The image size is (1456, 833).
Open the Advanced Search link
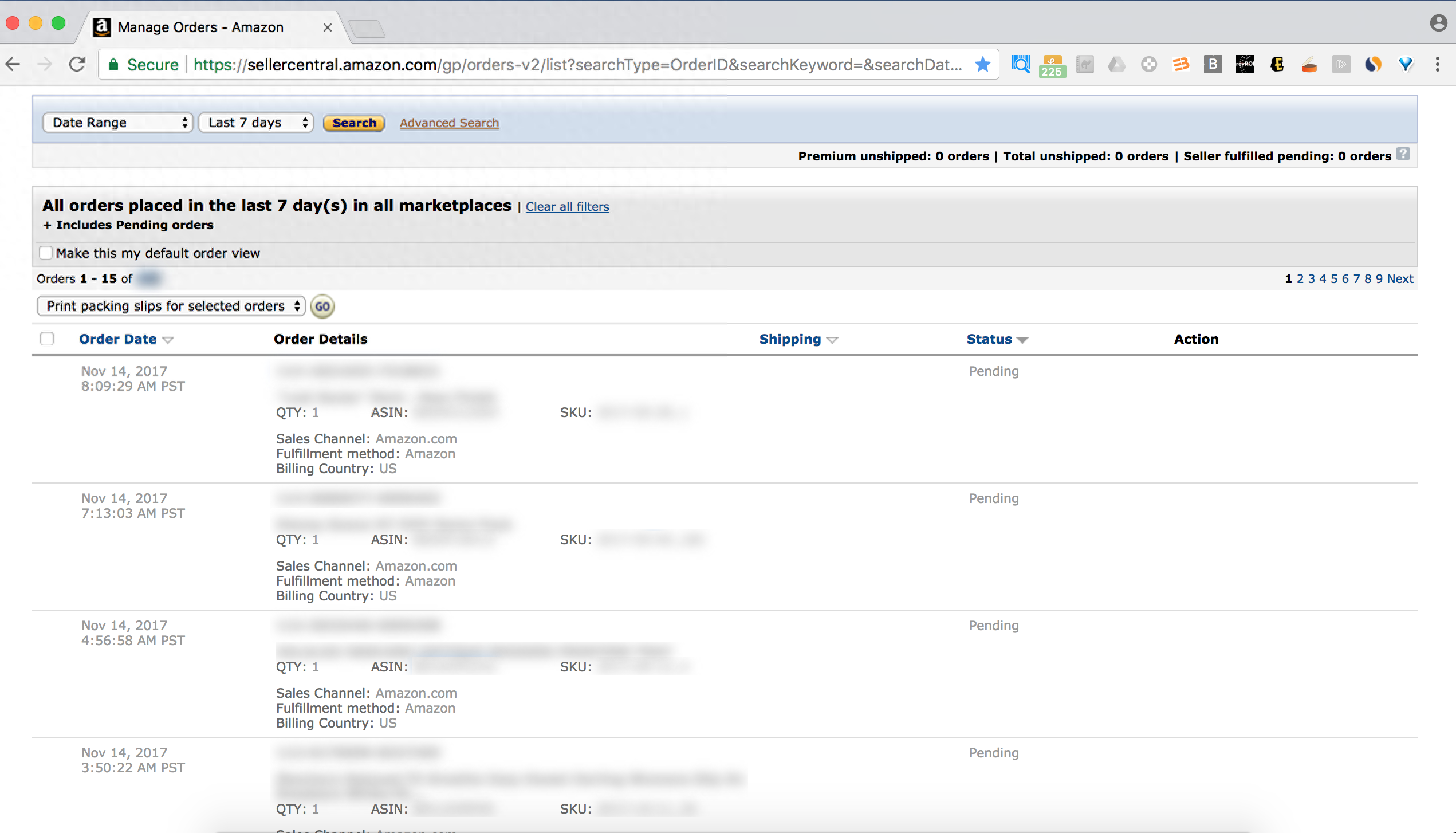[x=450, y=123]
